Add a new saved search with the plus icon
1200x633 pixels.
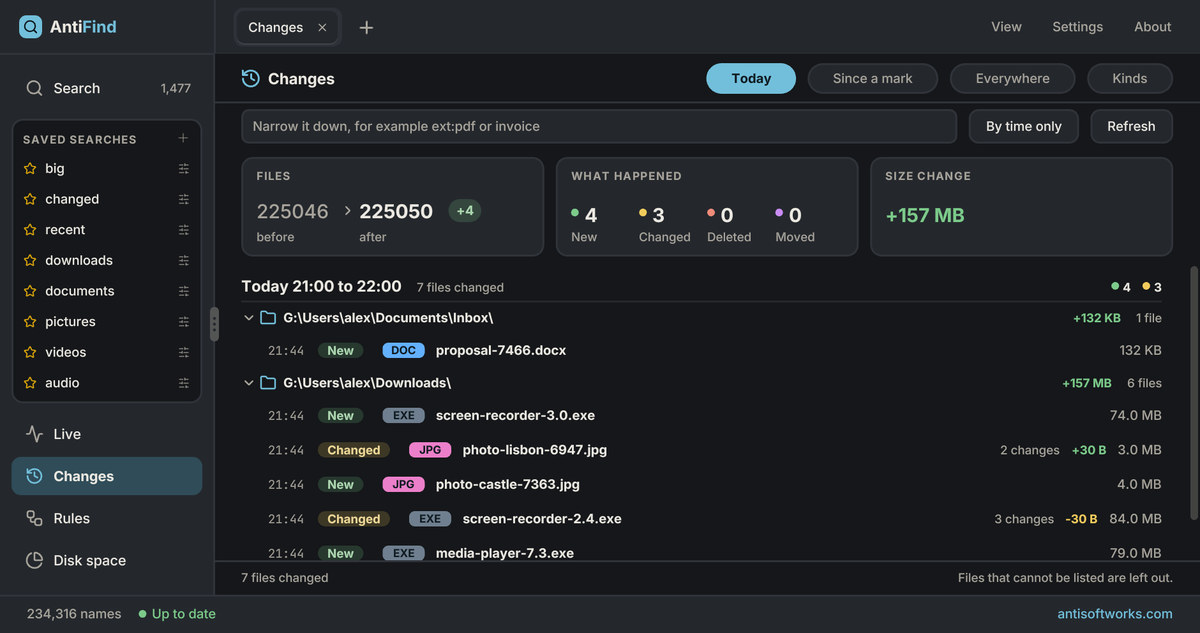coord(183,138)
